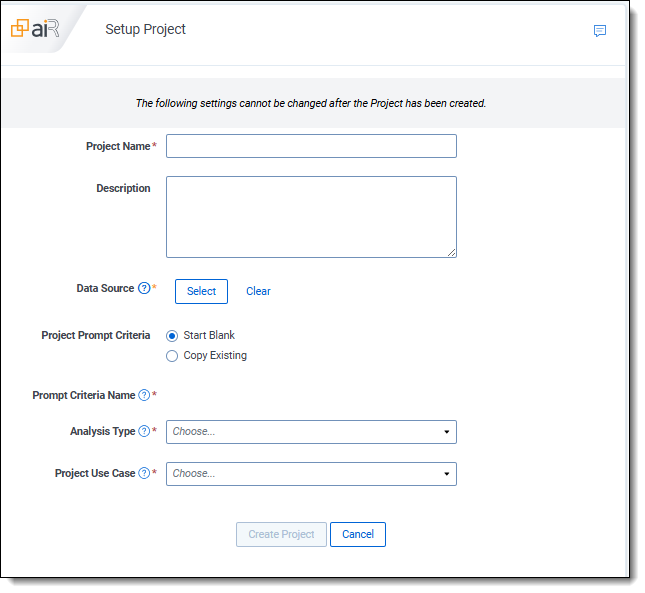Select the Start Blank radio option

pos(173,336)
